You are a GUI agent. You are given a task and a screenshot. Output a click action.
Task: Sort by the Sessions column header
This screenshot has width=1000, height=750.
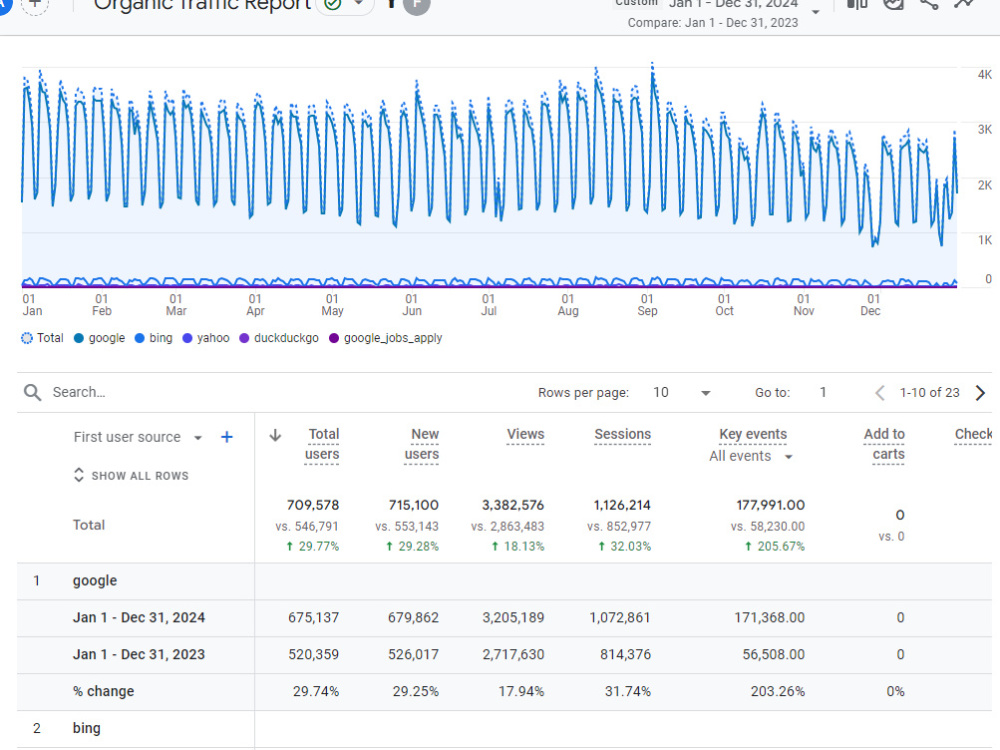pyautogui.click(x=622, y=434)
